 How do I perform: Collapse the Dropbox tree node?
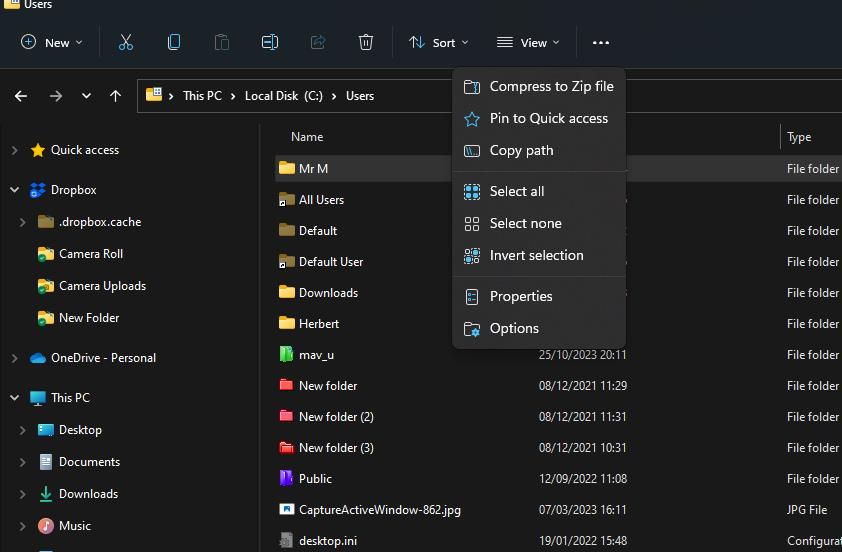pyautogui.click(x=14, y=190)
